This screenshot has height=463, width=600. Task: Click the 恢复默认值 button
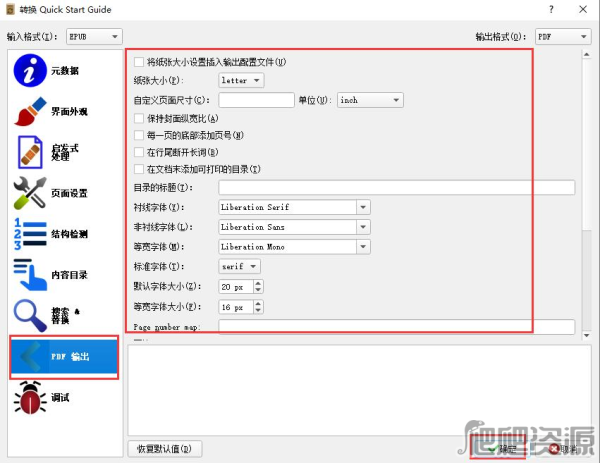click(x=166, y=448)
